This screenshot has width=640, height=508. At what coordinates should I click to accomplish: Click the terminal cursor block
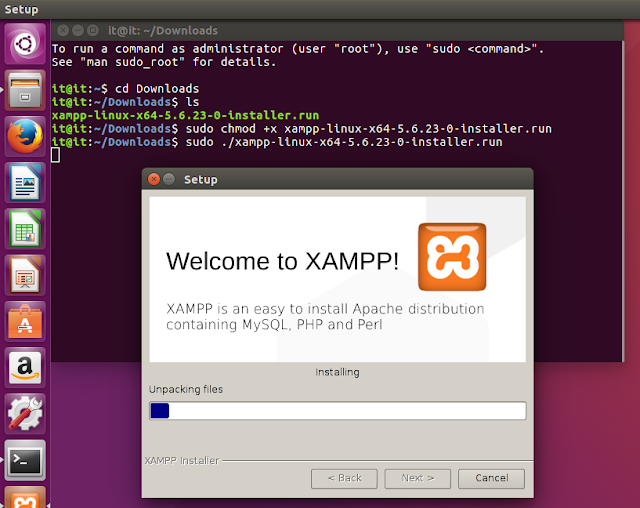pyautogui.click(x=56, y=155)
